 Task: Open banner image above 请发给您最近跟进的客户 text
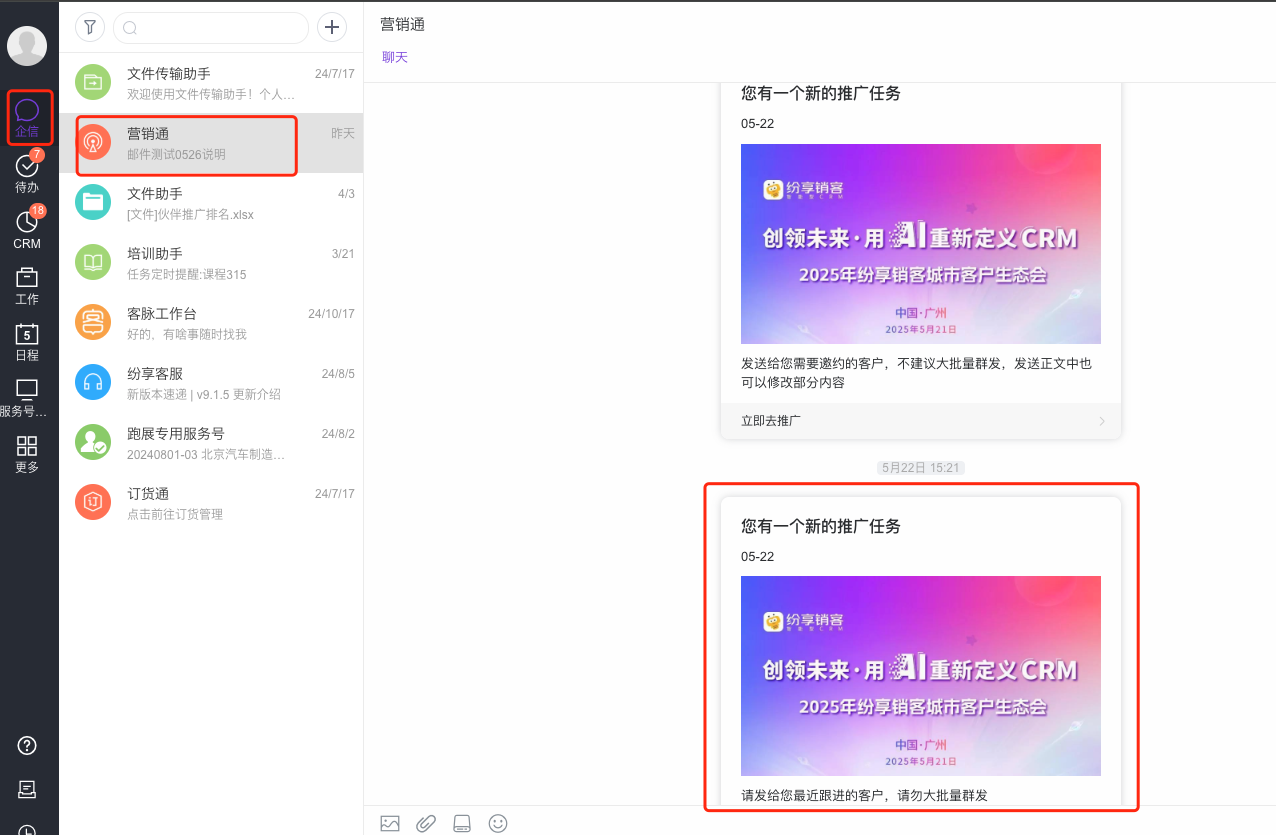pos(921,676)
